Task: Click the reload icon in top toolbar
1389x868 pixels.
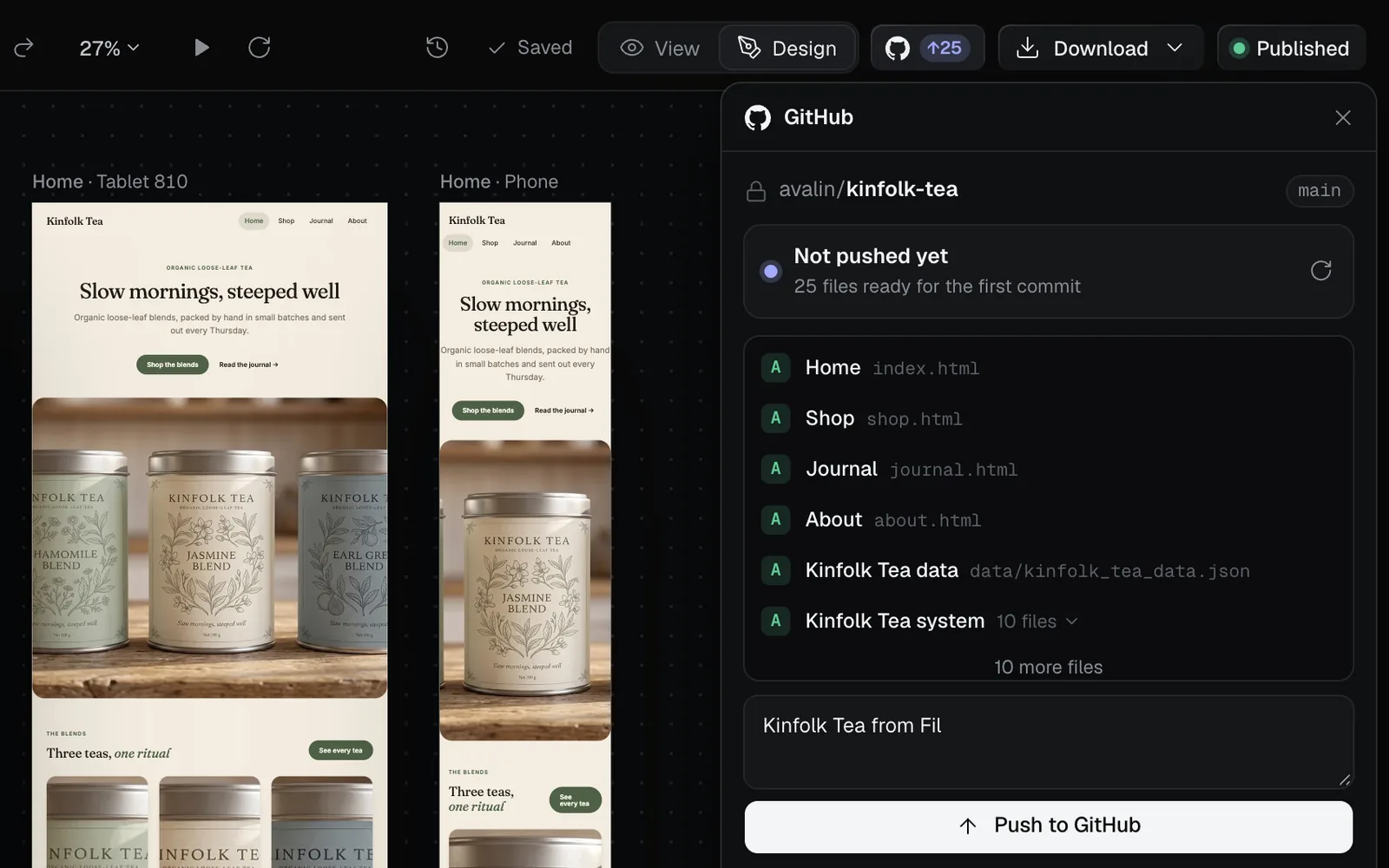Action: (x=260, y=48)
